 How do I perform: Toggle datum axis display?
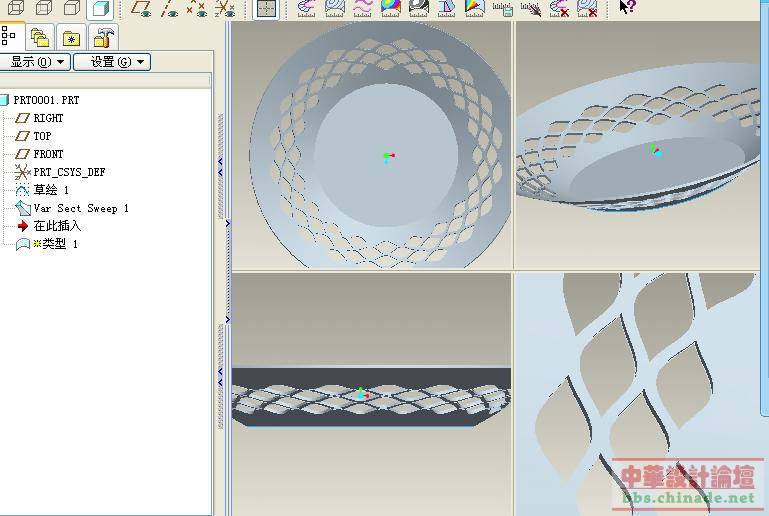pyautogui.click(x=170, y=9)
